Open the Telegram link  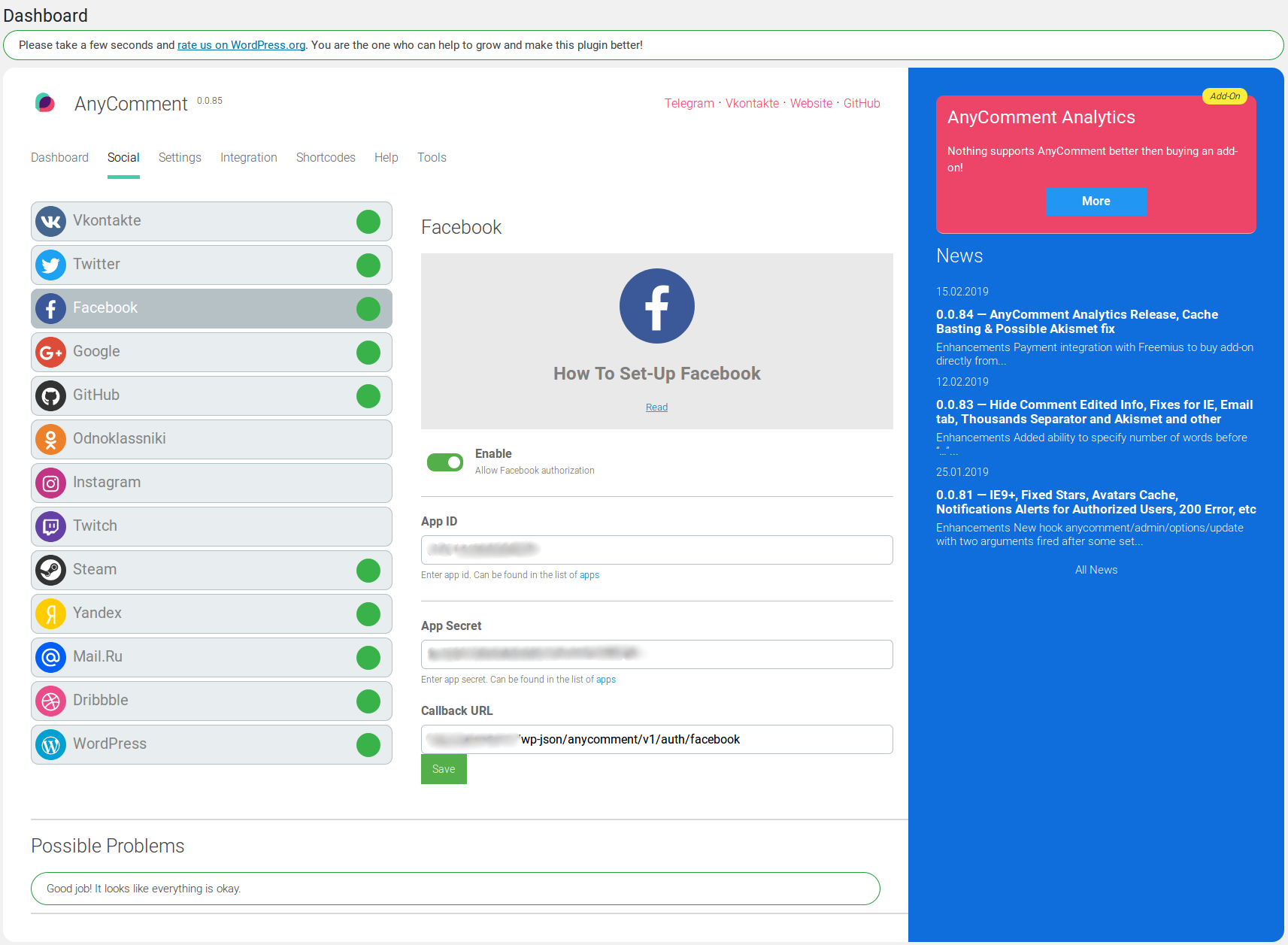pyautogui.click(x=689, y=103)
